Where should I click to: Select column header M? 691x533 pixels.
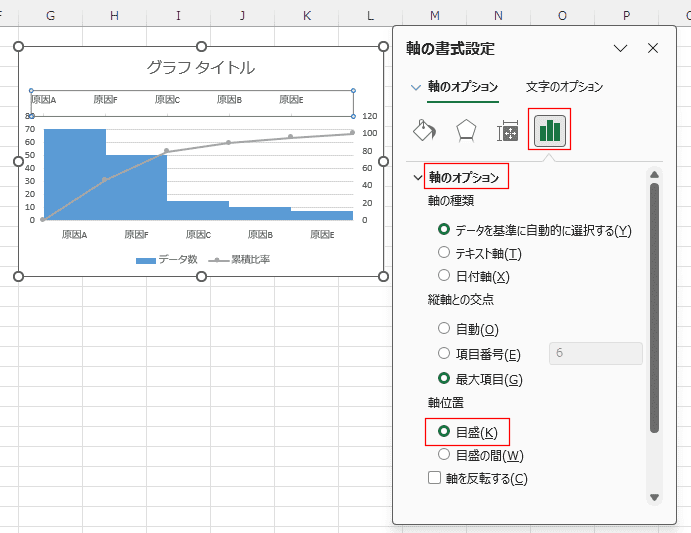click(435, 15)
